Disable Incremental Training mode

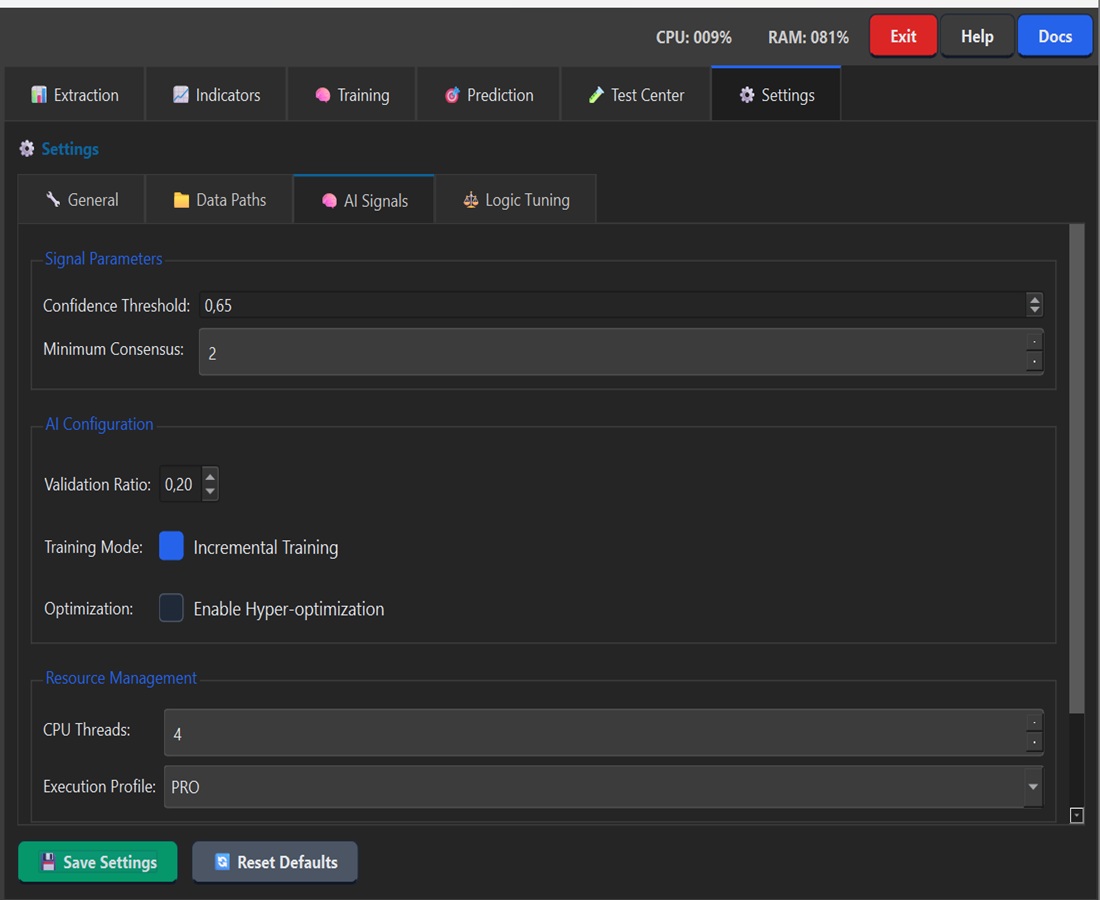pos(171,546)
